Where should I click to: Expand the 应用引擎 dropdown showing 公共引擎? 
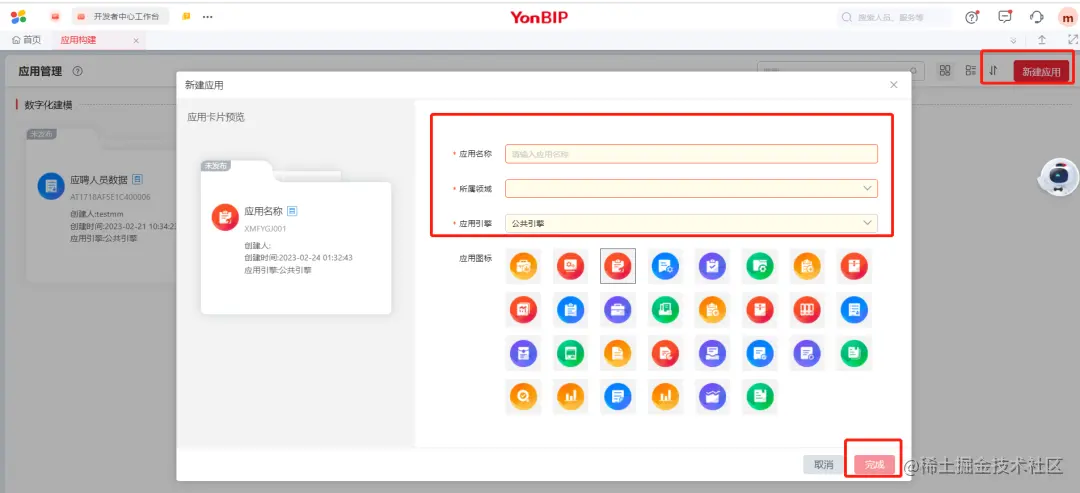click(692, 223)
